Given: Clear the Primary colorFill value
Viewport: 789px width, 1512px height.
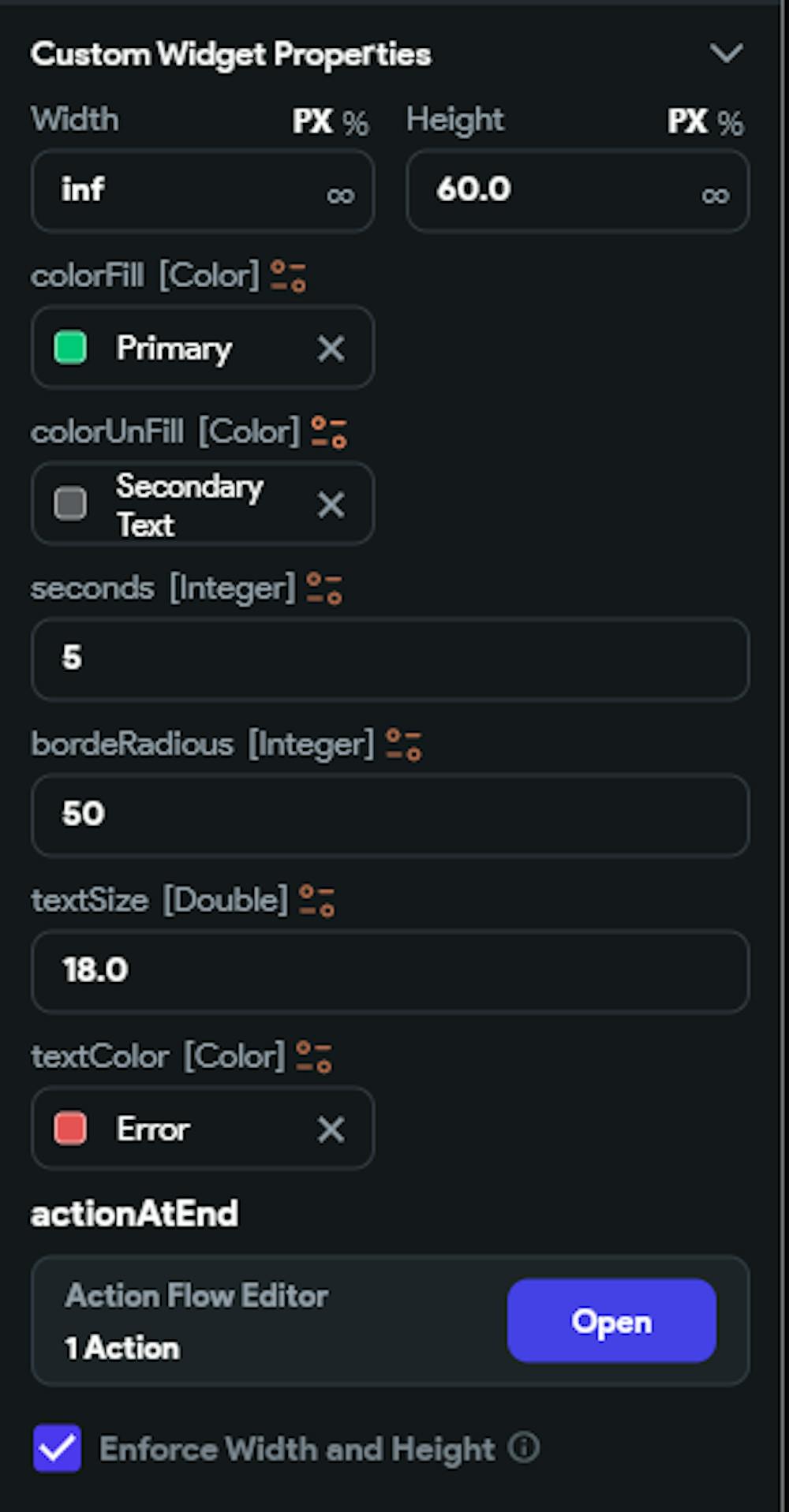Looking at the screenshot, I should tap(331, 348).
